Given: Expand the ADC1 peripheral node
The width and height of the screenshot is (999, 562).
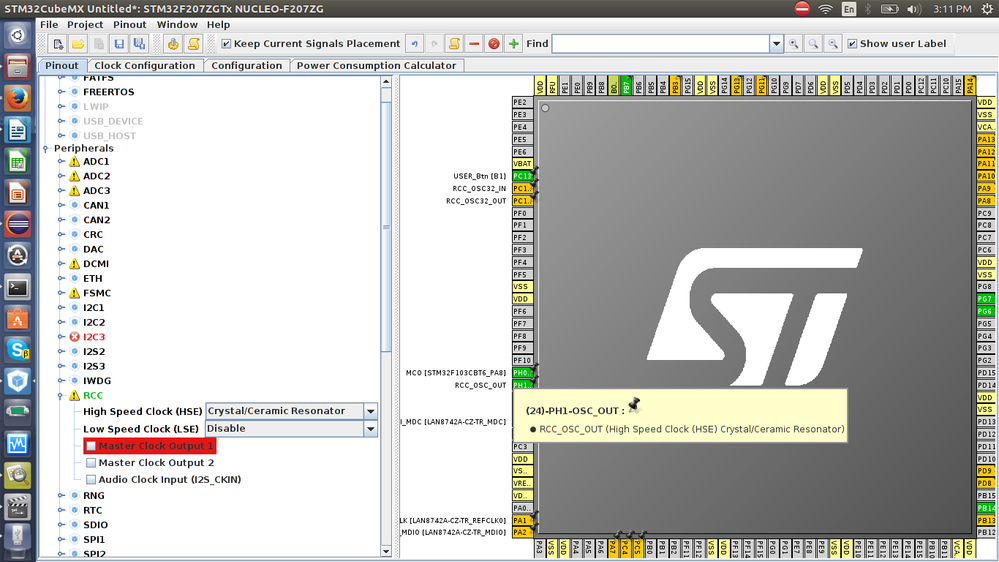Looking at the screenshot, I should (x=61, y=162).
